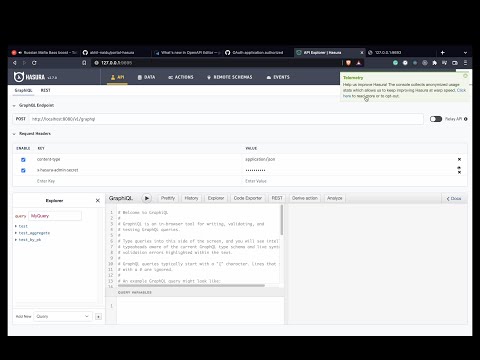Click the browser forward arrow

point(24,63)
